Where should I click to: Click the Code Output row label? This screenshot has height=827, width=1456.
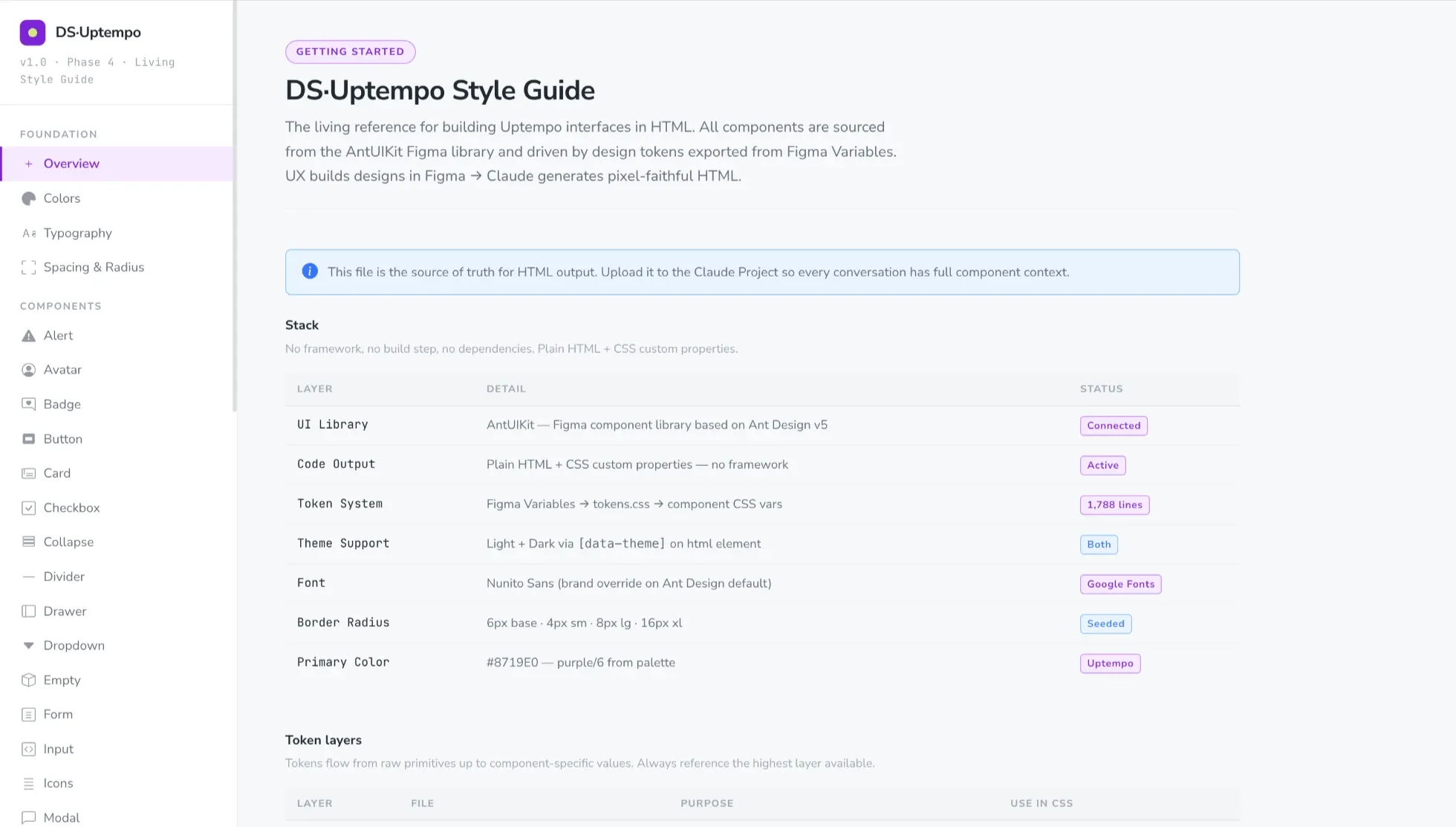pyautogui.click(x=336, y=464)
